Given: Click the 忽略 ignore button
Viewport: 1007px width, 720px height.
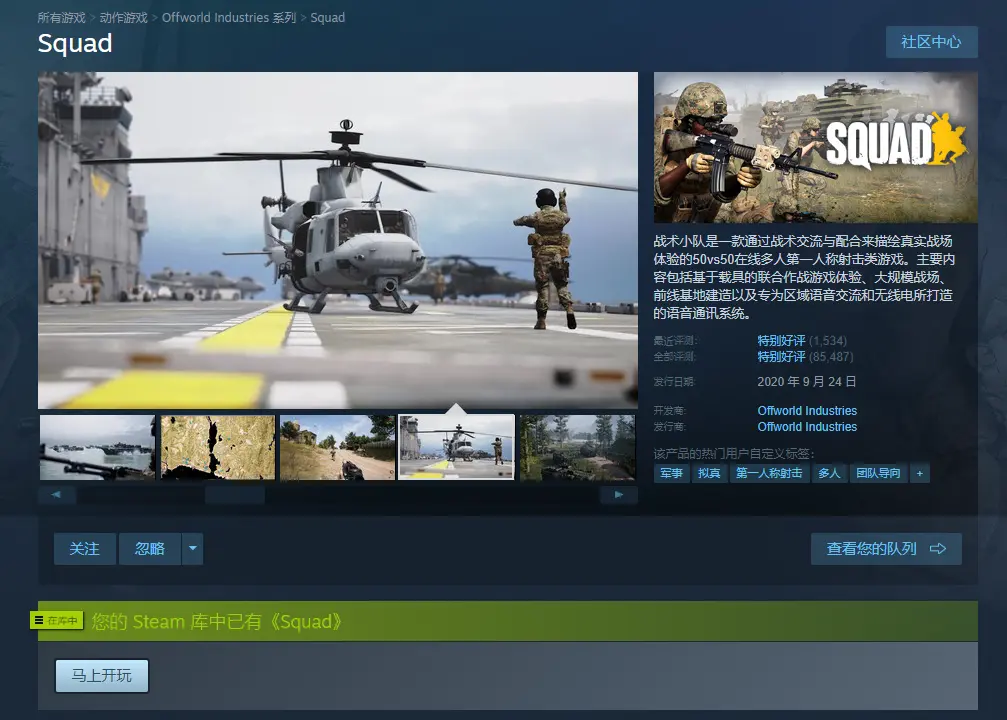Looking at the screenshot, I should pos(150,549).
